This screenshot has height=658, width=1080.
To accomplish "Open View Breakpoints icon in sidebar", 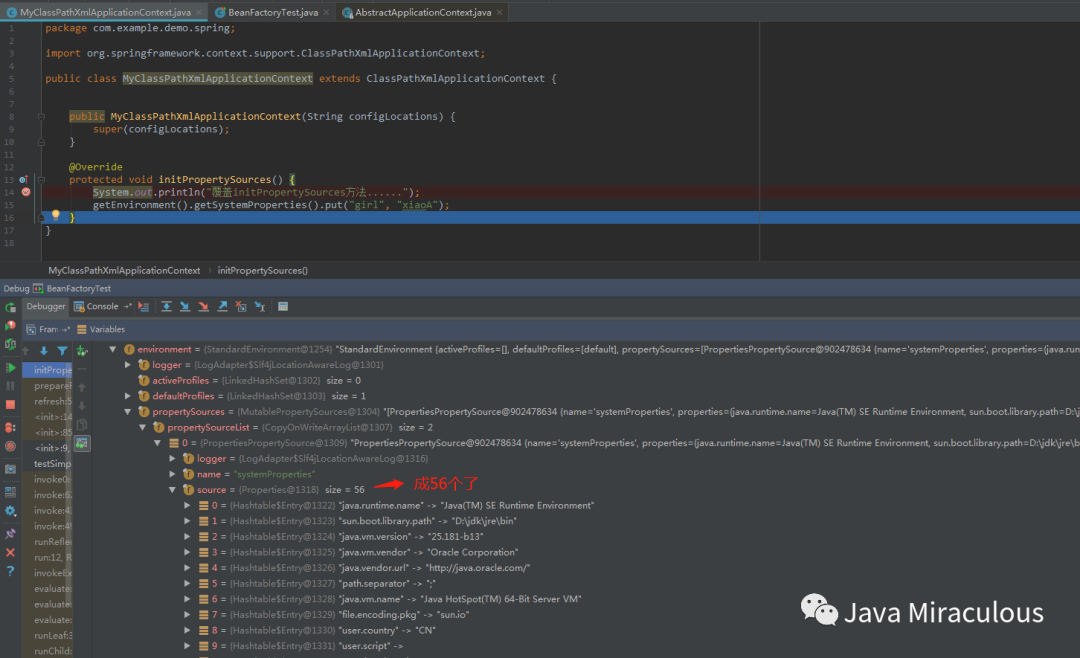I will pos(10,426).
